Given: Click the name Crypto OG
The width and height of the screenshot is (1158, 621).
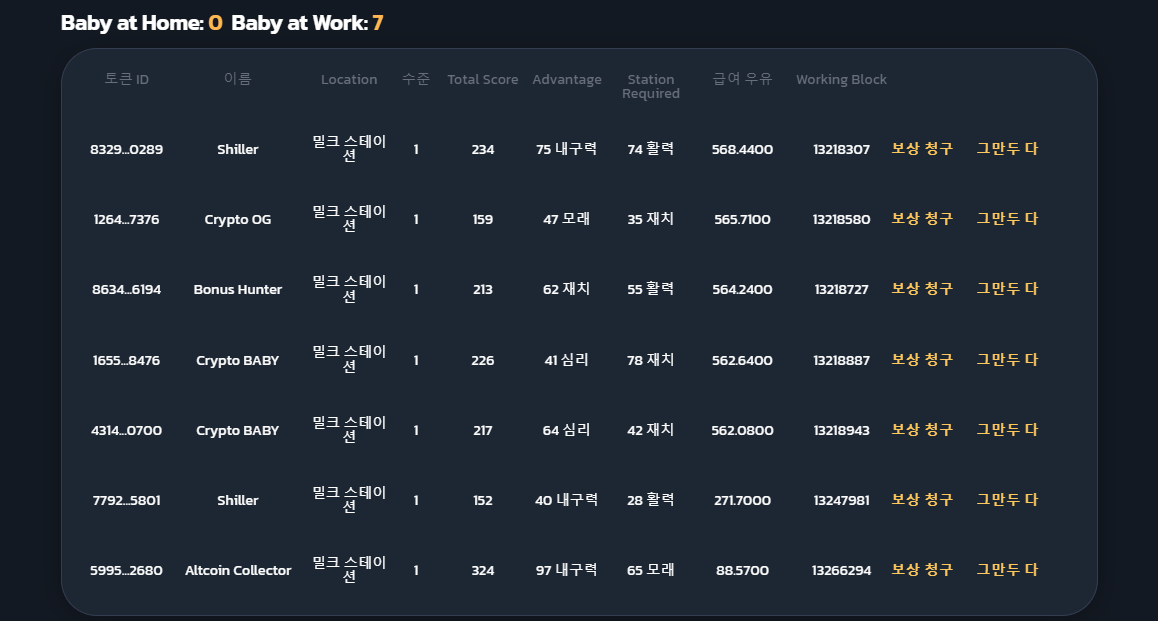Looking at the screenshot, I should click(237, 219).
